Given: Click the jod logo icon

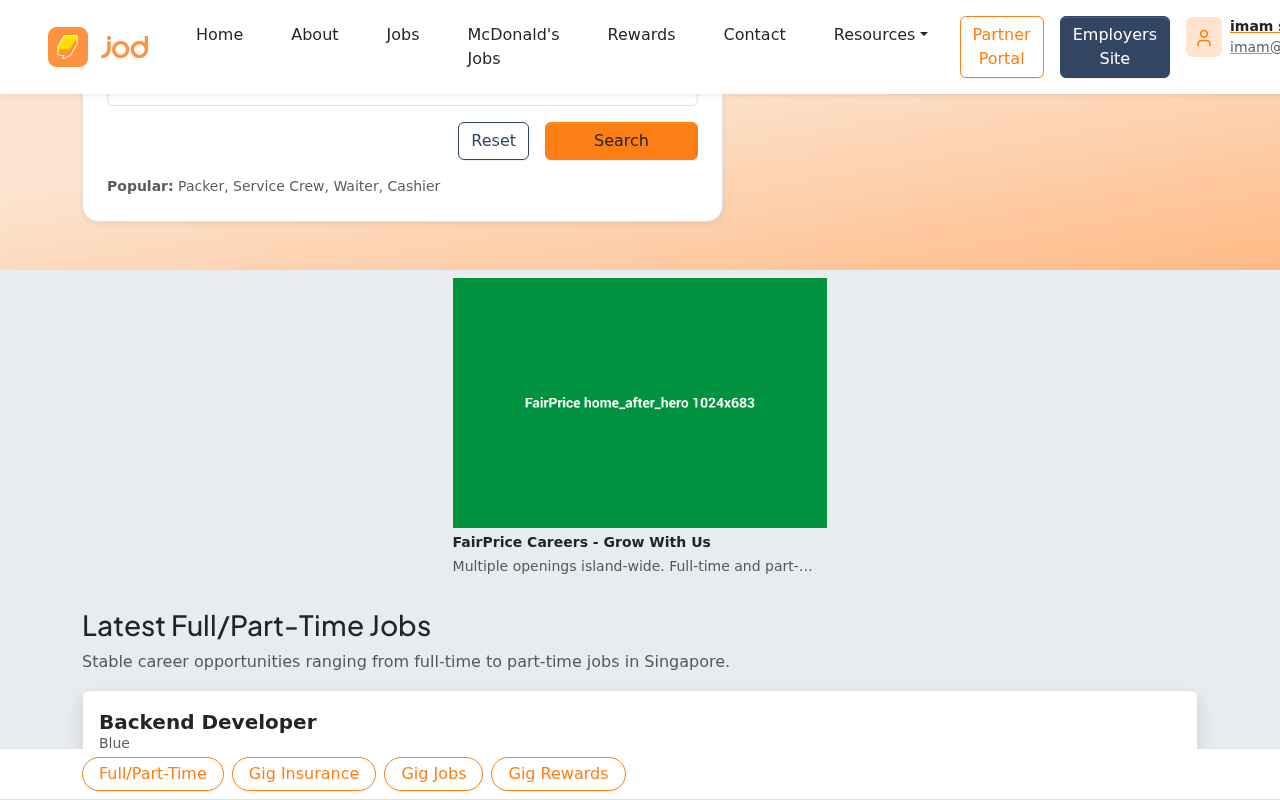Looking at the screenshot, I should click(68, 47).
